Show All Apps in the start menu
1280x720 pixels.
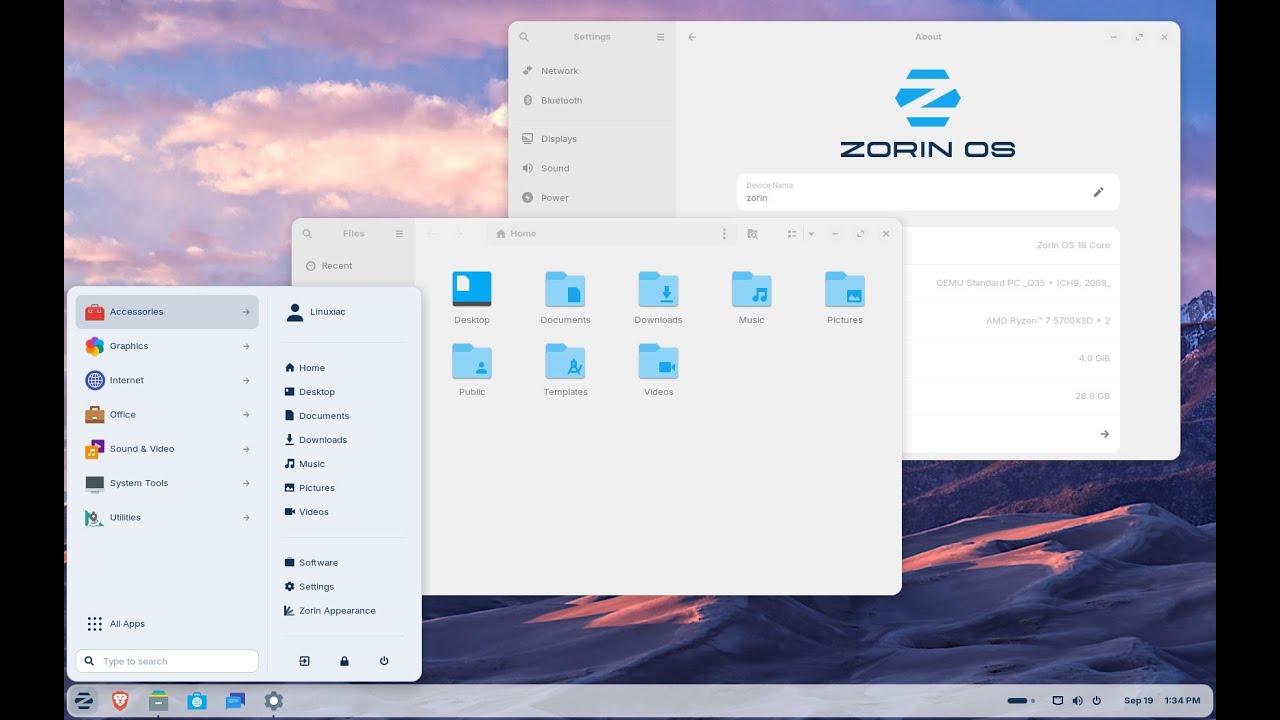tap(116, 624)
